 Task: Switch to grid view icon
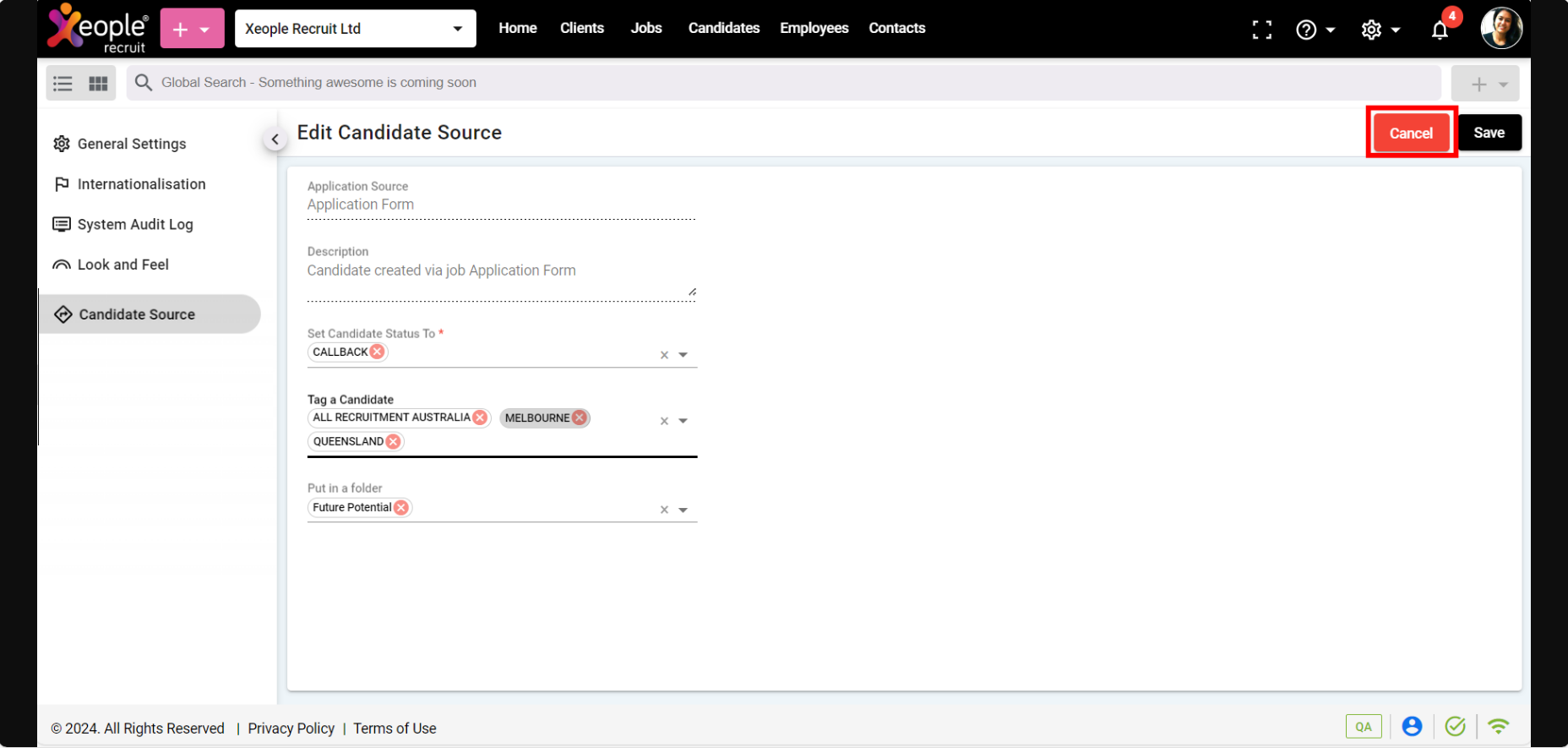99,84
